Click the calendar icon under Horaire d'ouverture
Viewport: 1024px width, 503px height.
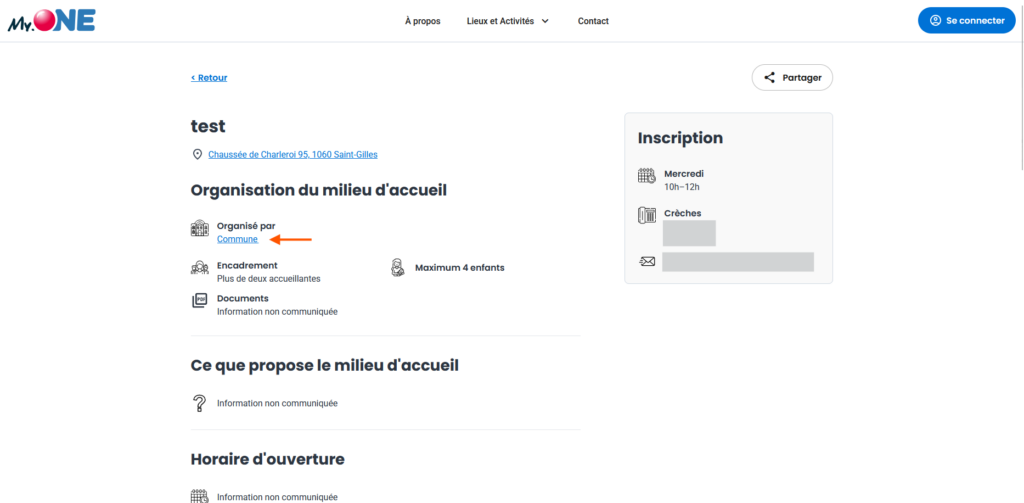(199, 496)
